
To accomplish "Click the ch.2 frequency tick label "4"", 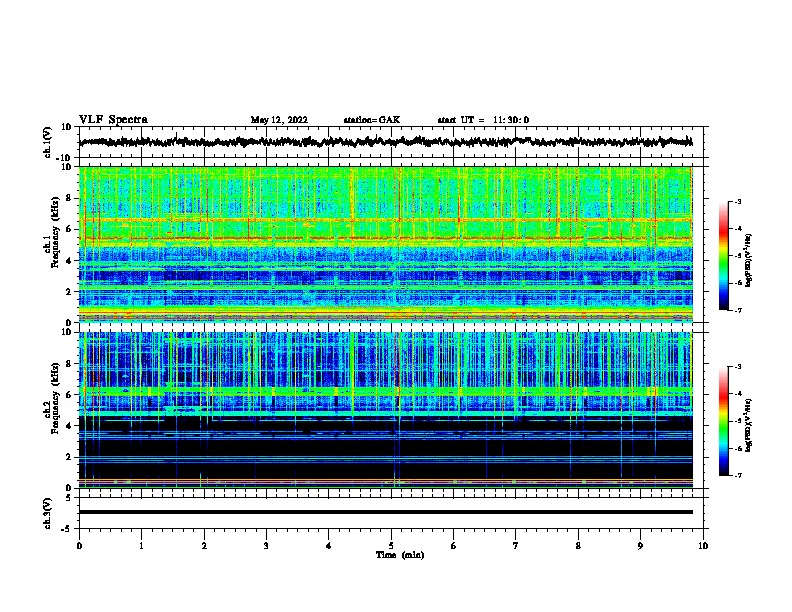I will [69, 426].
